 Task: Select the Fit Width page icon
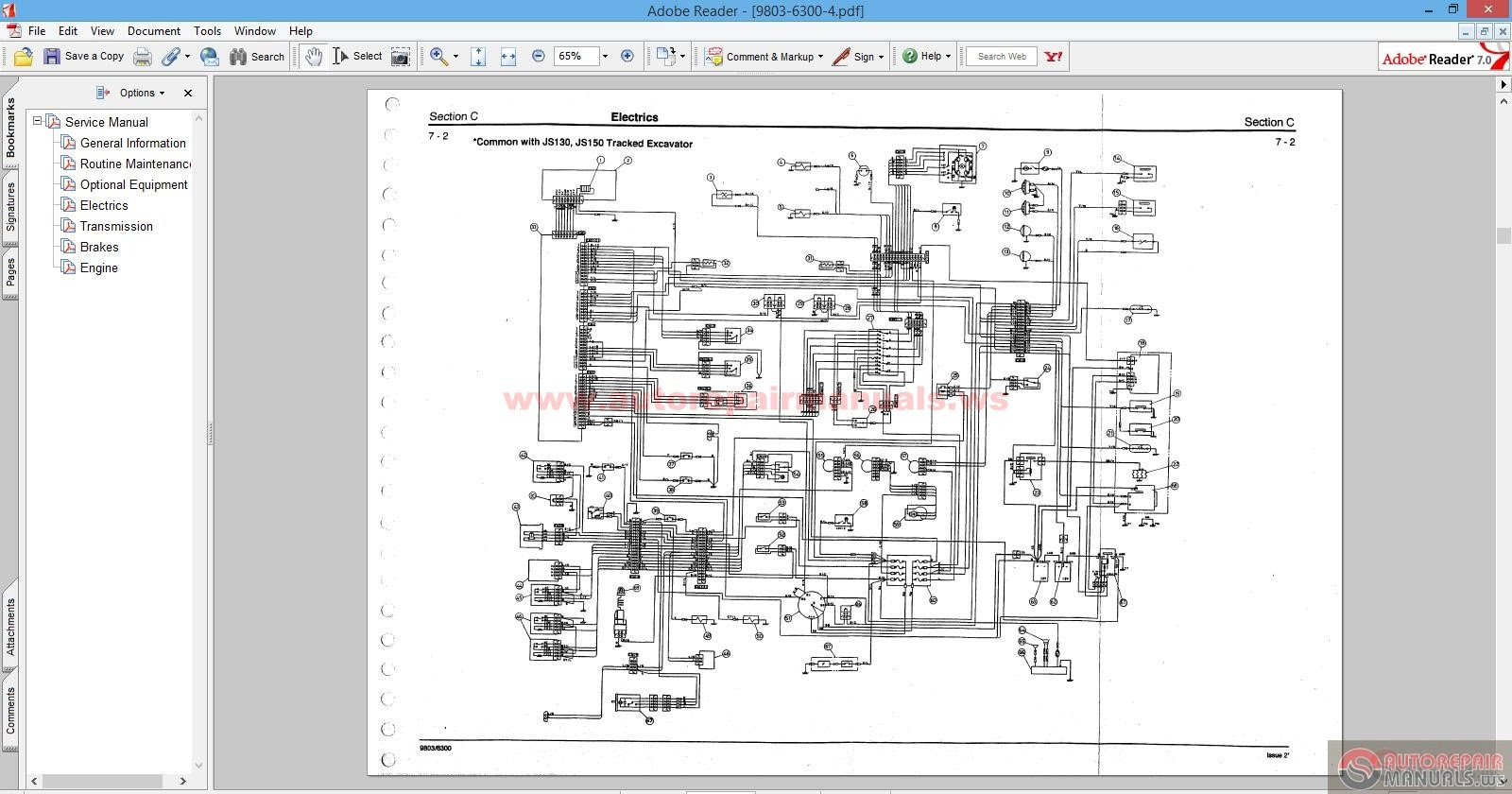pyautogui.click(x=508, y=57)
